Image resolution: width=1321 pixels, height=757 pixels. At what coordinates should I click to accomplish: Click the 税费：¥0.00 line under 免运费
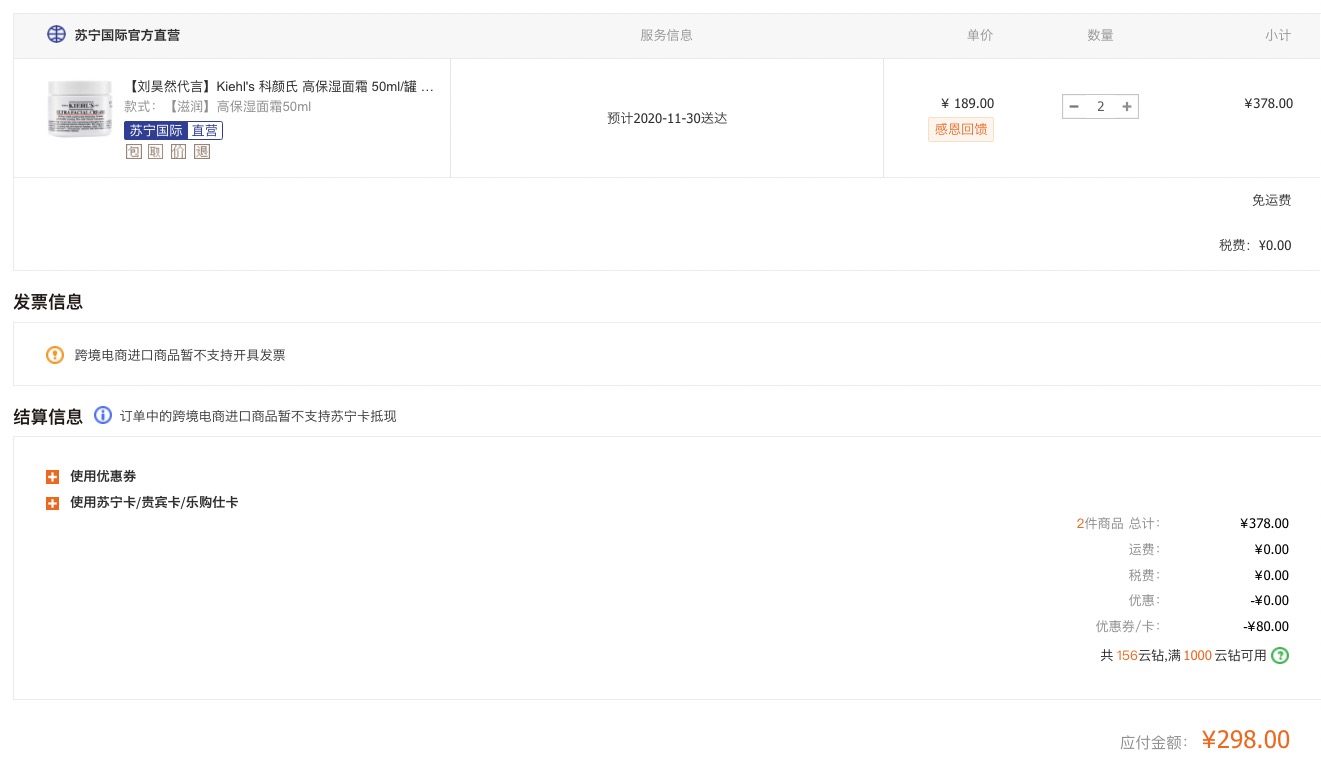click(1255, 245)
